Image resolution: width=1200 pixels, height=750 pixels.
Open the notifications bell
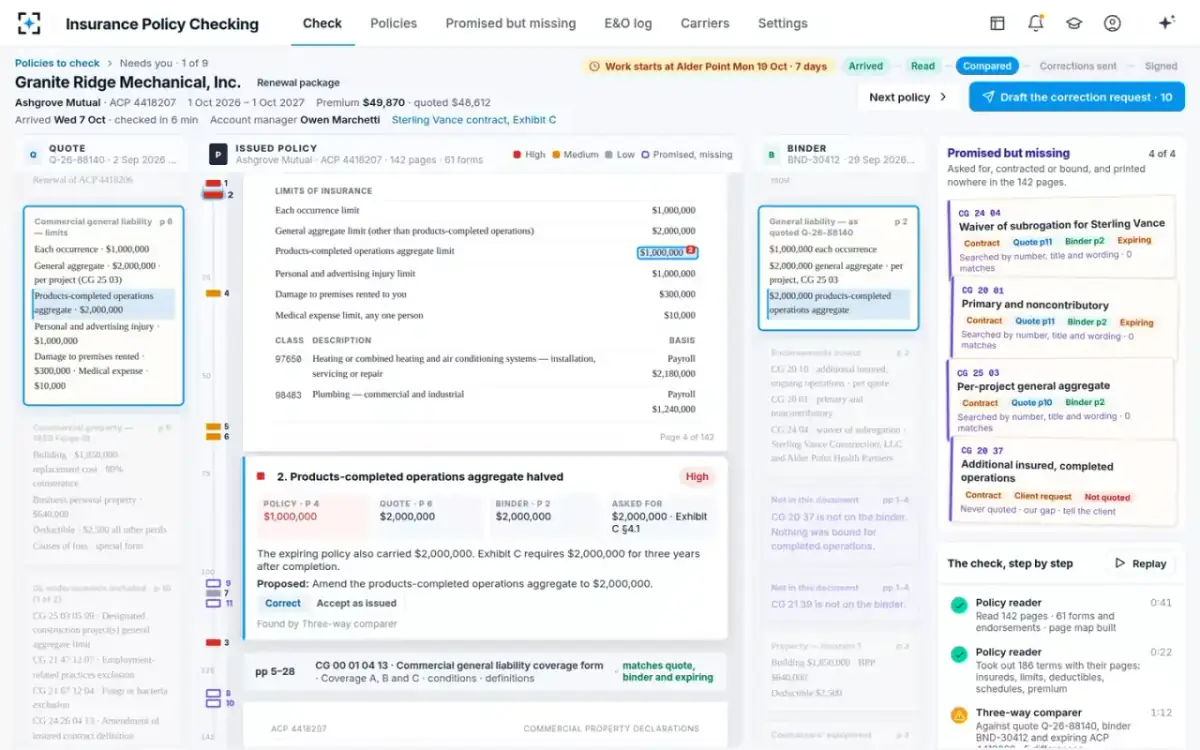1035,23
